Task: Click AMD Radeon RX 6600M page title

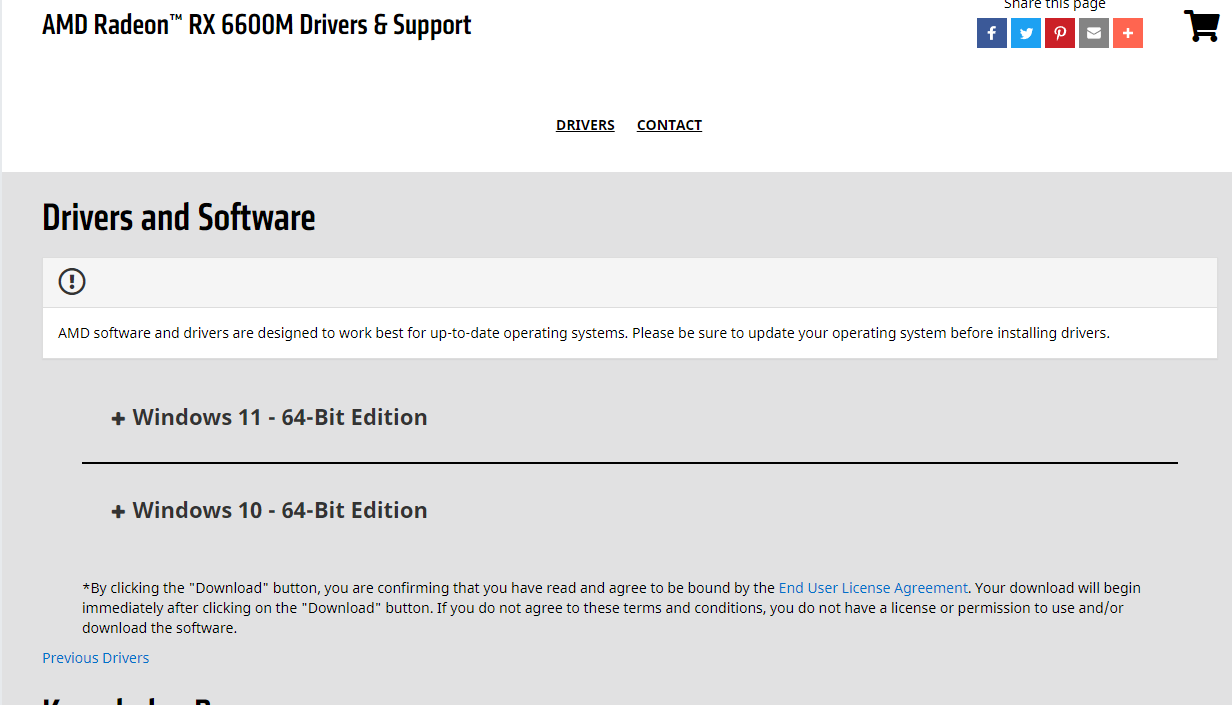Action: pos(256,25)
